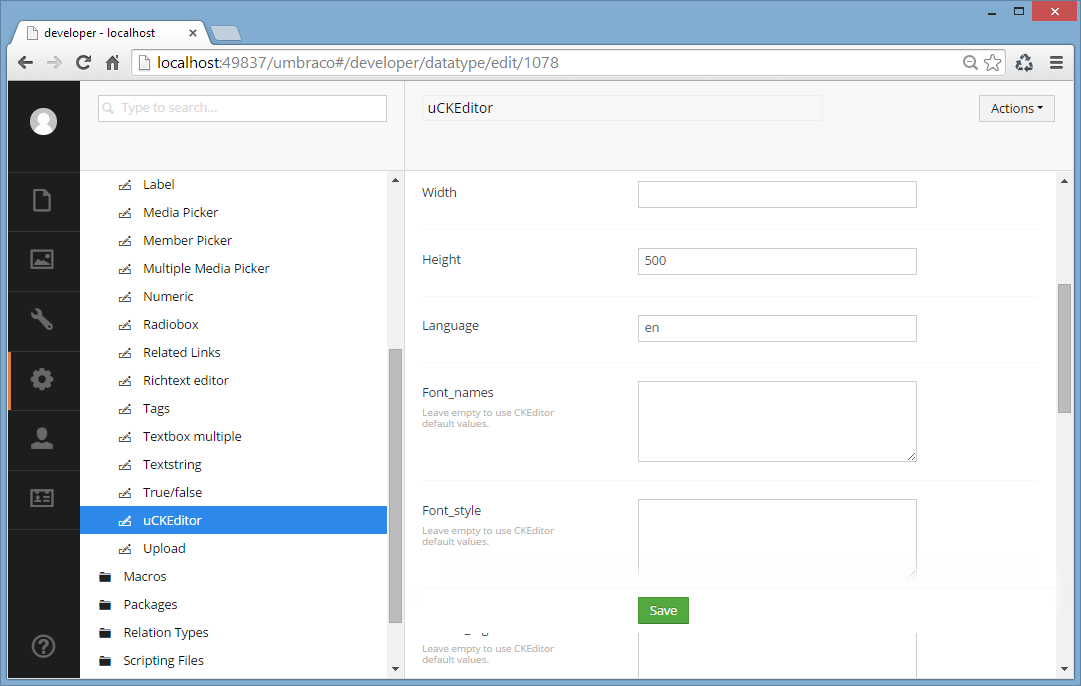Click the browser back arrow

pyautogui.click(x=26, y=63)
